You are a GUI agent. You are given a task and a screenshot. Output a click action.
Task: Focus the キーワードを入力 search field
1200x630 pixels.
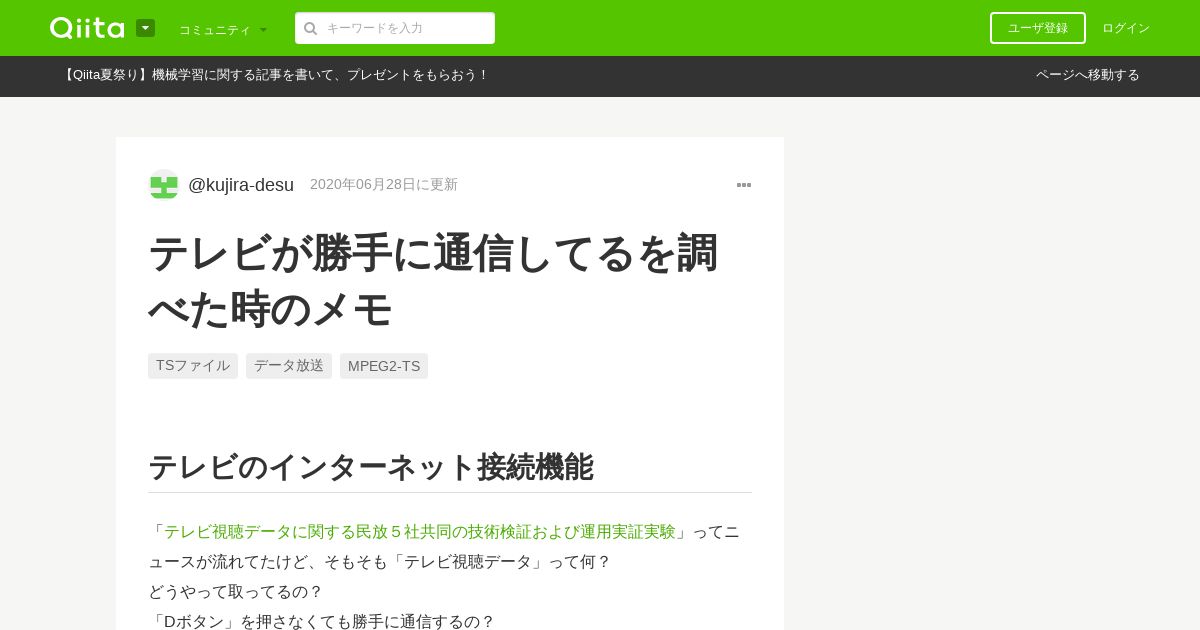(395, 28)
